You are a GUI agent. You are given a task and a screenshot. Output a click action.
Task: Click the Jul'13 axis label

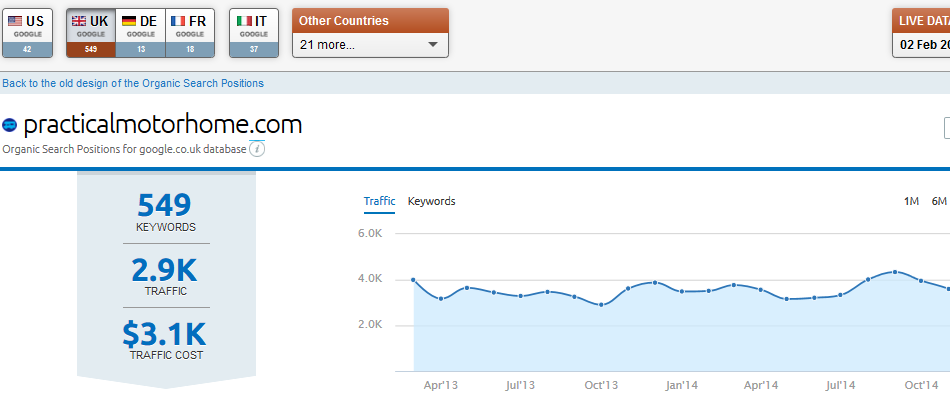tap(520, 385)
